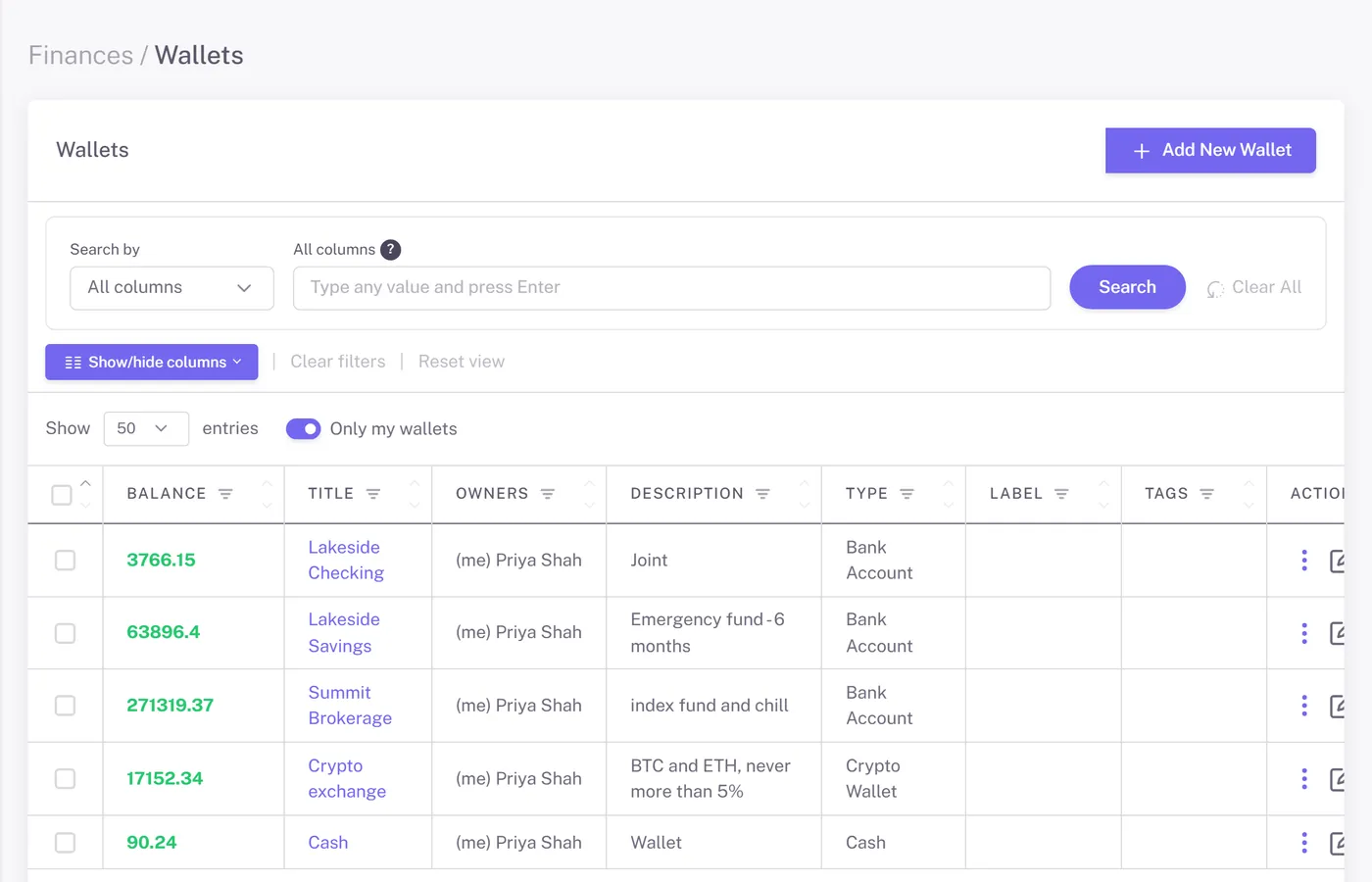The image size is (1372, 882).
Task: Open filter icon on Type column
Action: pyautogui.click(x=906, y=494)
